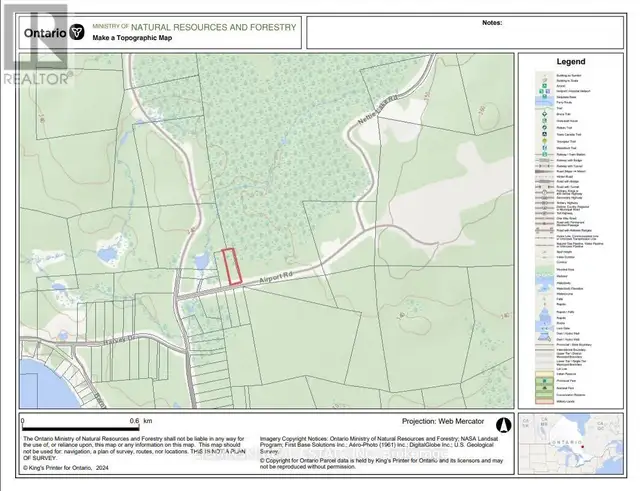Click the north arrow compass icon

[504, 424]
